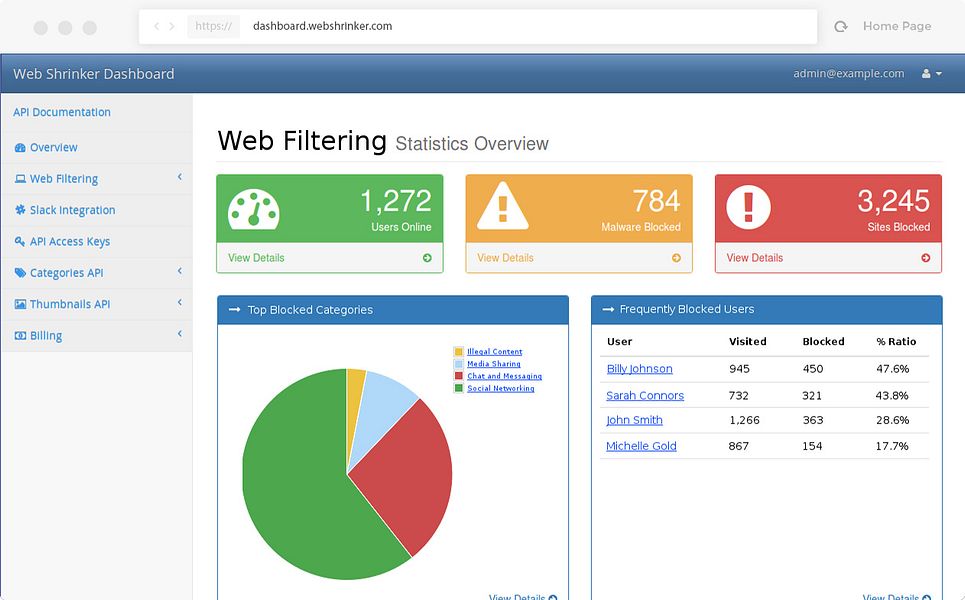Click green Social Networking legend swatch
Viewport: 965px width, 600px height.
[x=458, y=388]
